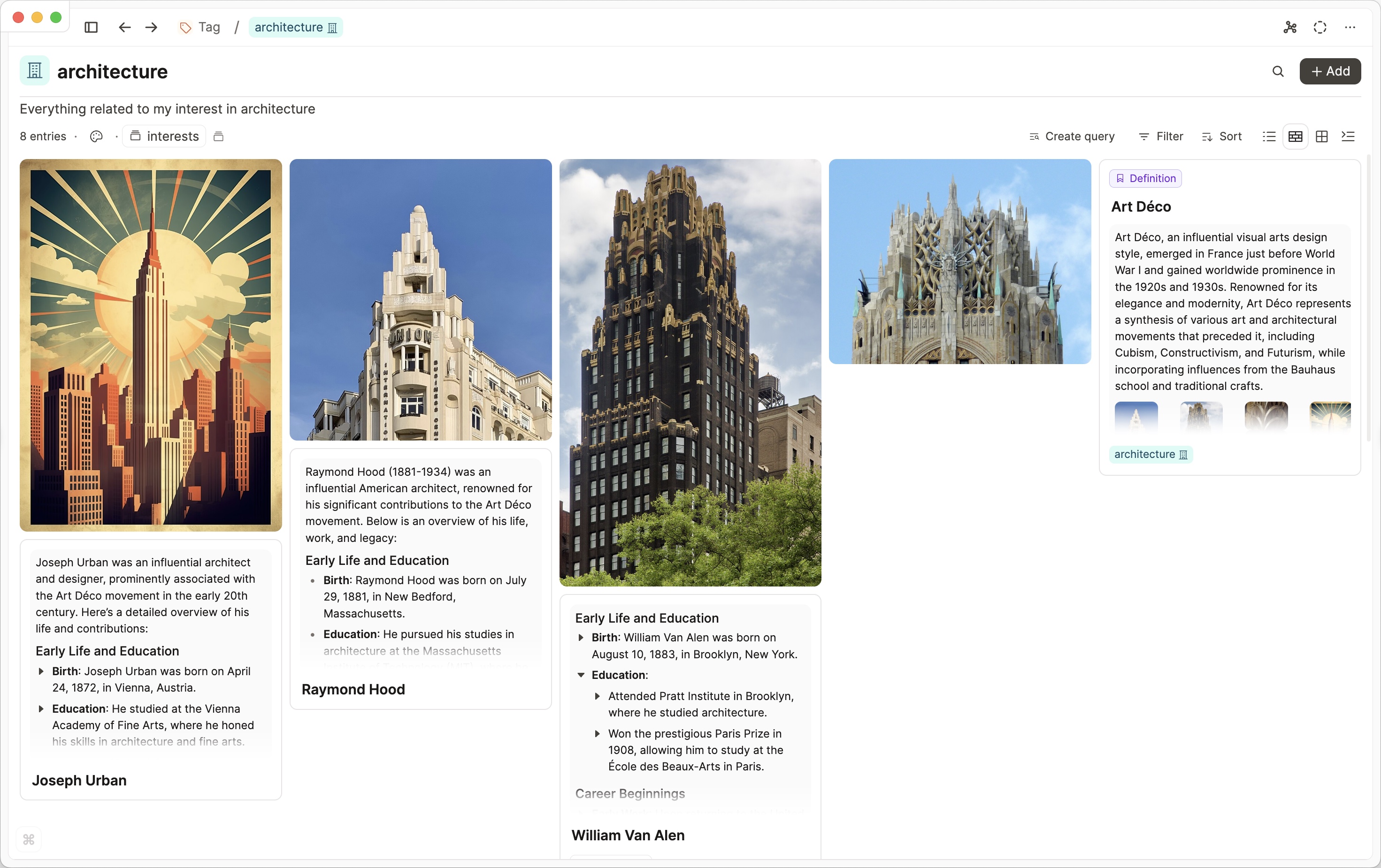Open the three-dot more menu

(1350, 27)
